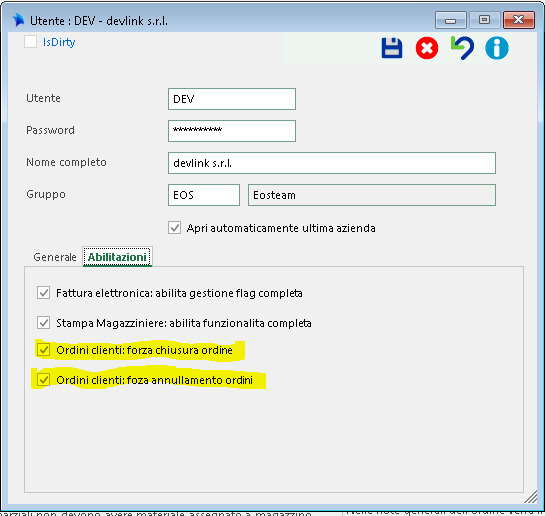
Task: Switch to the Generale tab
Action: pyautogui.click(x=55, y=257)
